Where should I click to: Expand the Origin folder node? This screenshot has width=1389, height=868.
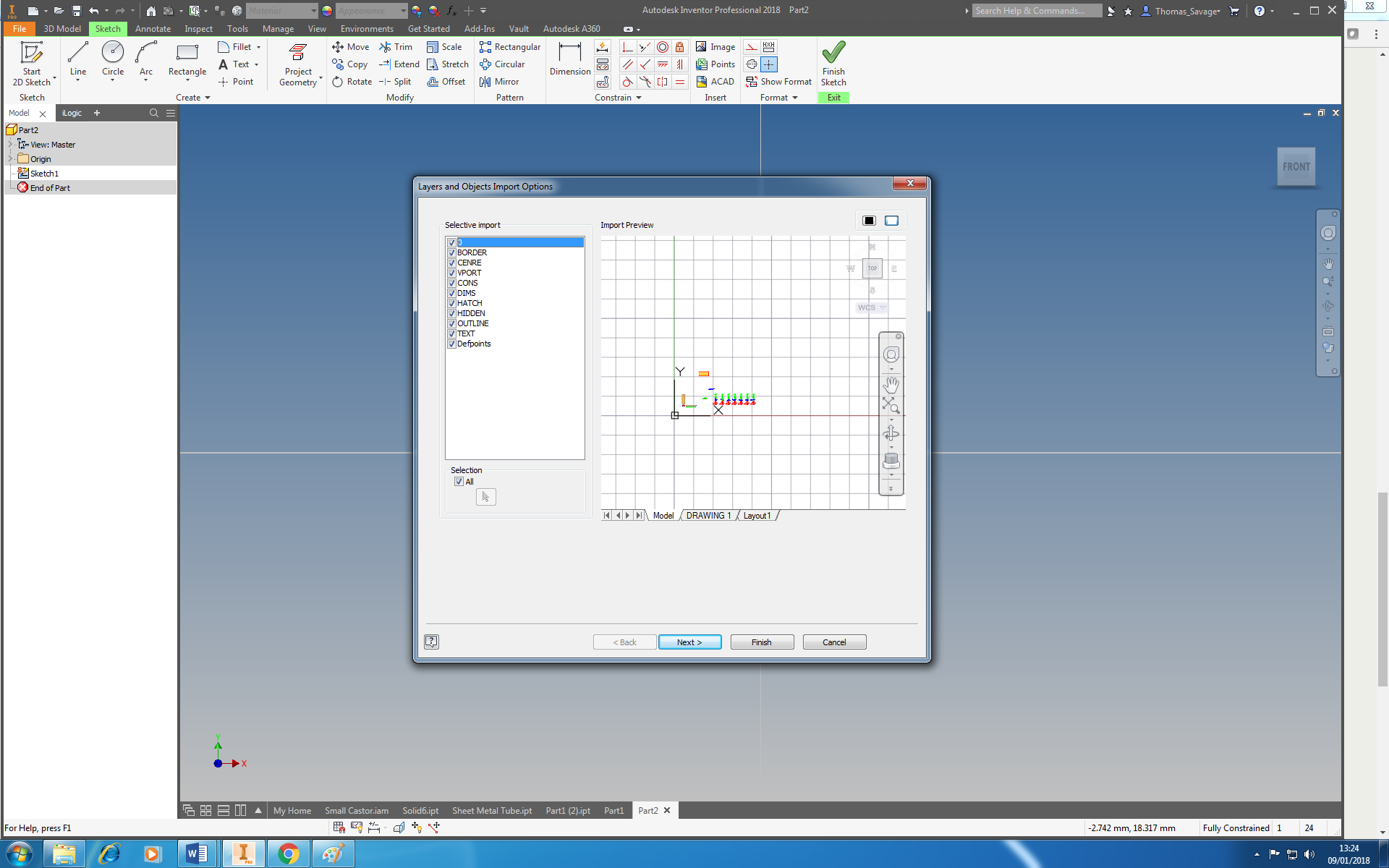[x=10, y=159]
